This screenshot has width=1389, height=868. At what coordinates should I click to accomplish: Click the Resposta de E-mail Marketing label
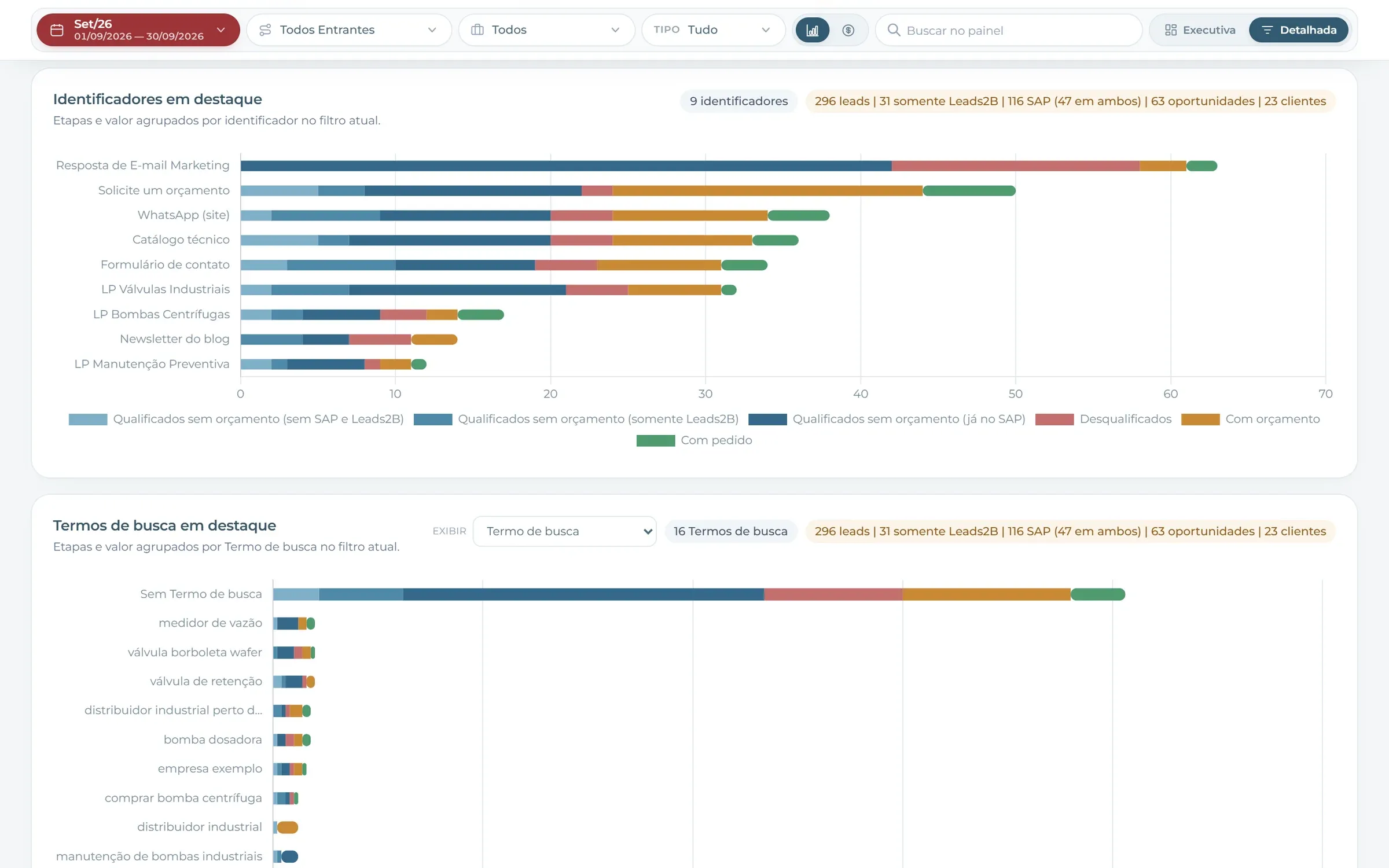[x=142, y=165]
